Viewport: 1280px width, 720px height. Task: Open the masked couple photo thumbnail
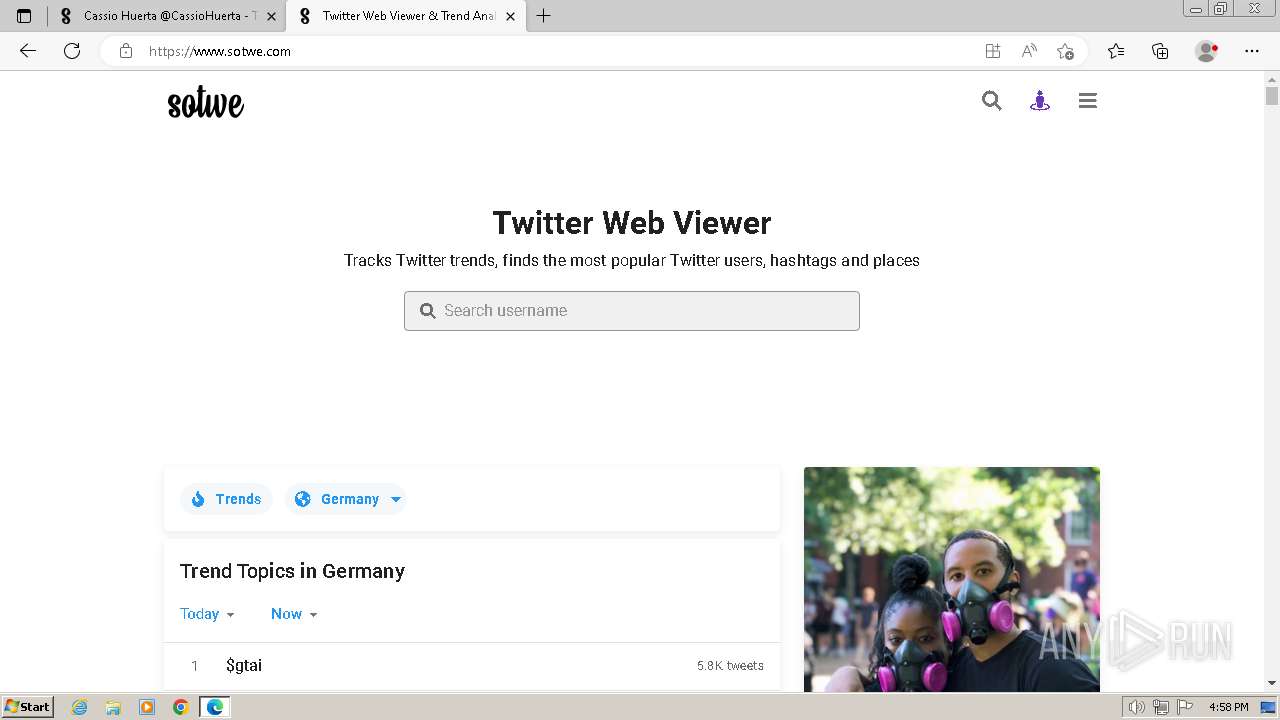pos(952,579)
